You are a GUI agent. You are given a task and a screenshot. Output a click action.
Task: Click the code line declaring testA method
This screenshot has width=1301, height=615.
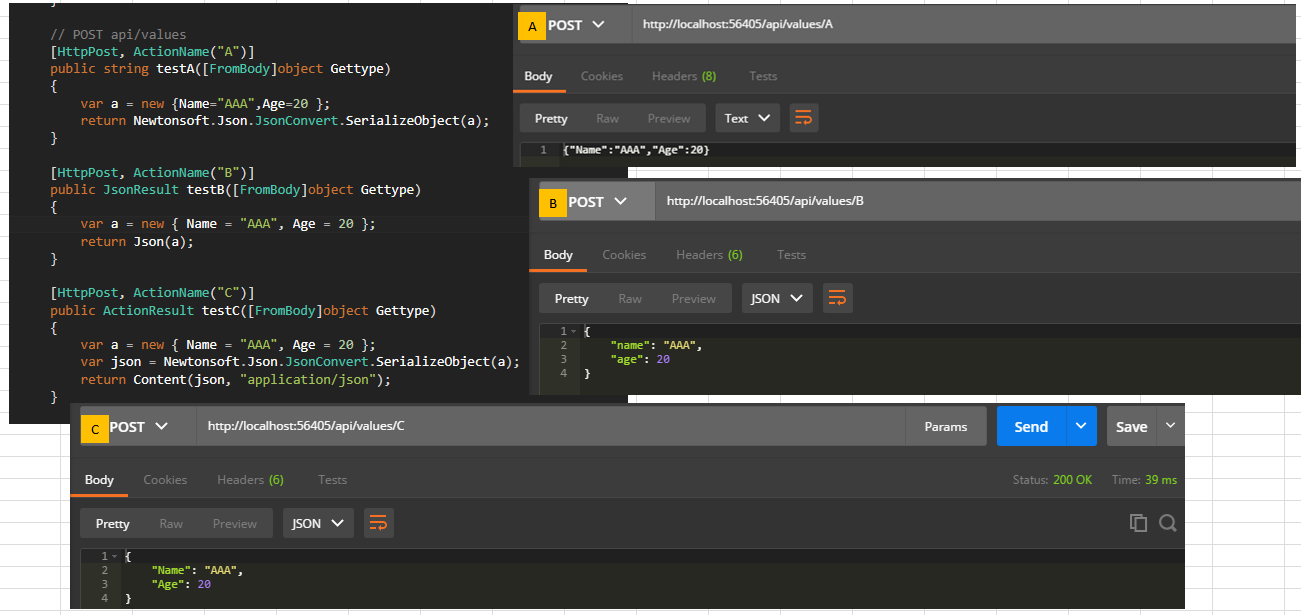(220, 69)
